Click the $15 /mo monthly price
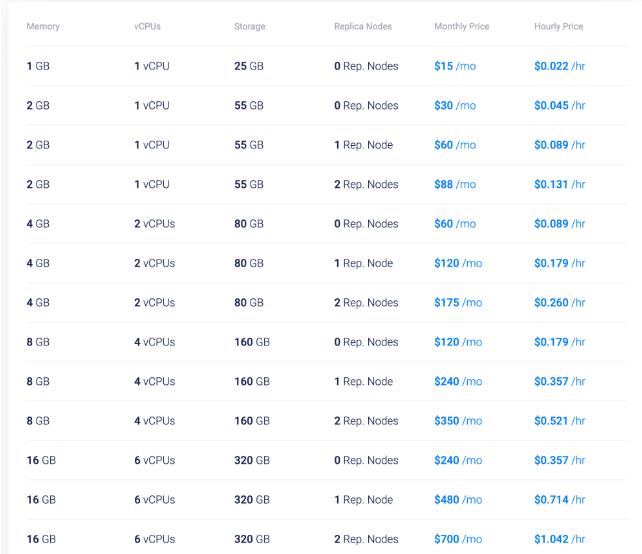Screen dimensions: 642x554 click(455, 66)
